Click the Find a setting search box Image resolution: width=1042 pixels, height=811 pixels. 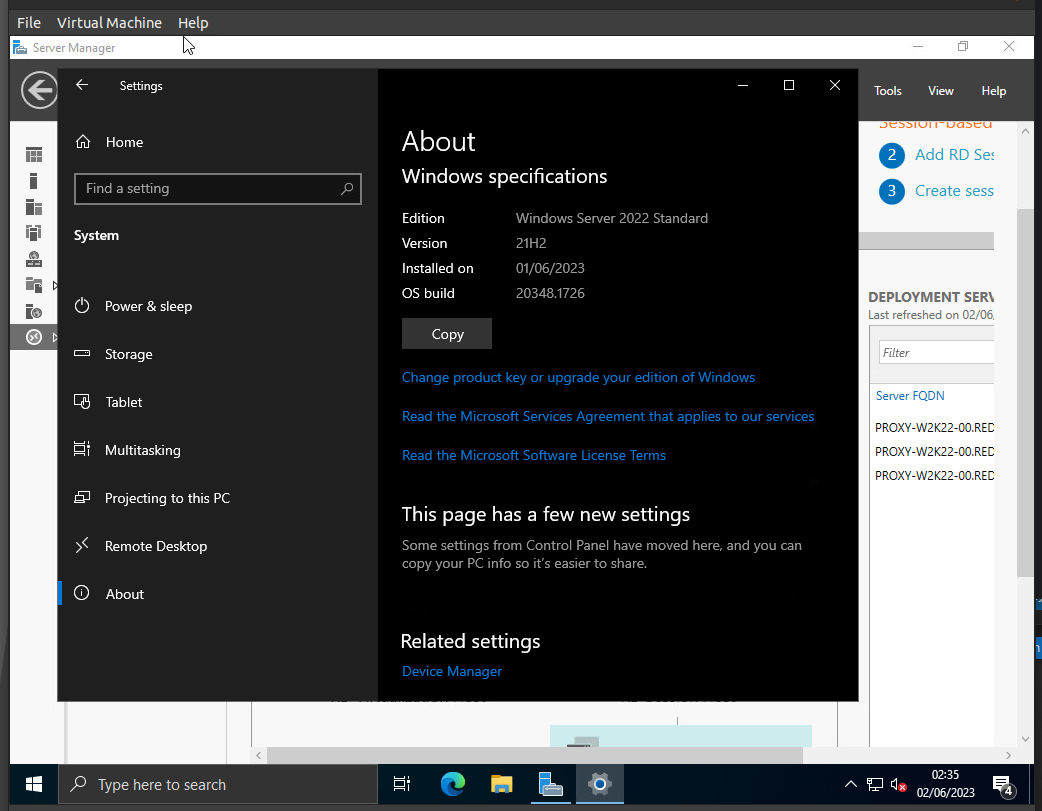[218, 189]
